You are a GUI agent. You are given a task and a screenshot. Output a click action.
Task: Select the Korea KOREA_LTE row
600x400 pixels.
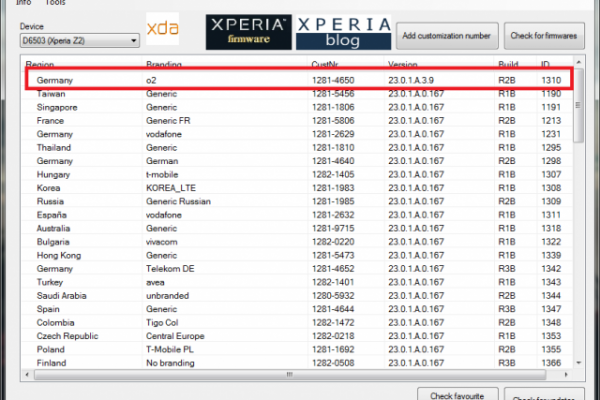tap(298, 188)
